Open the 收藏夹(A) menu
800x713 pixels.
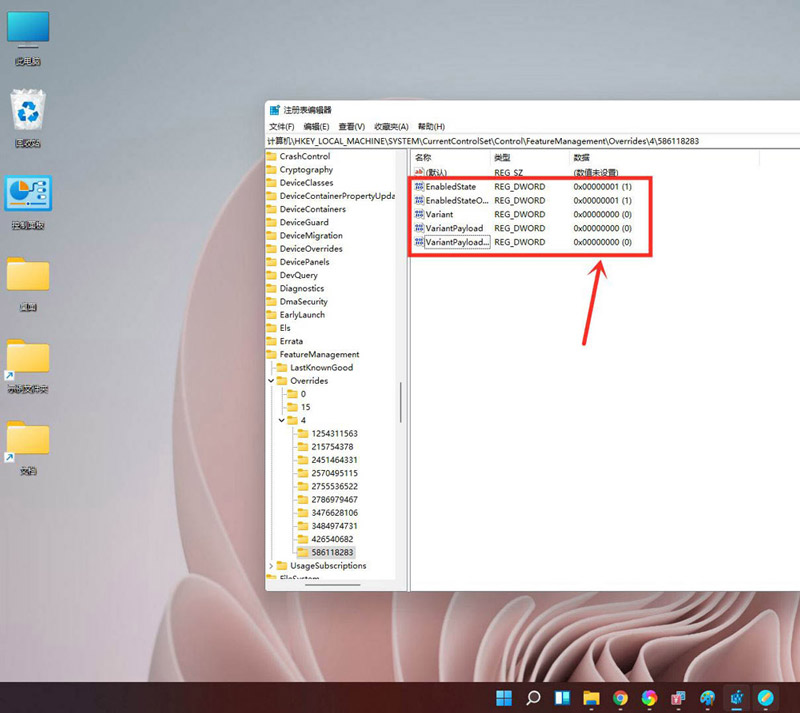click(391, 126)
